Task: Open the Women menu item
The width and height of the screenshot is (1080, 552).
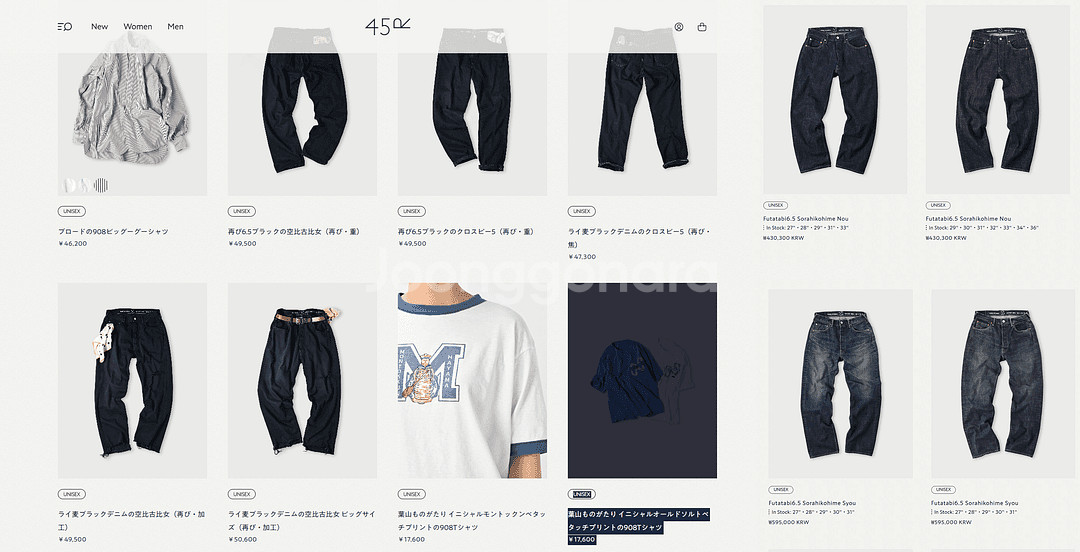Action: (138, 27)
